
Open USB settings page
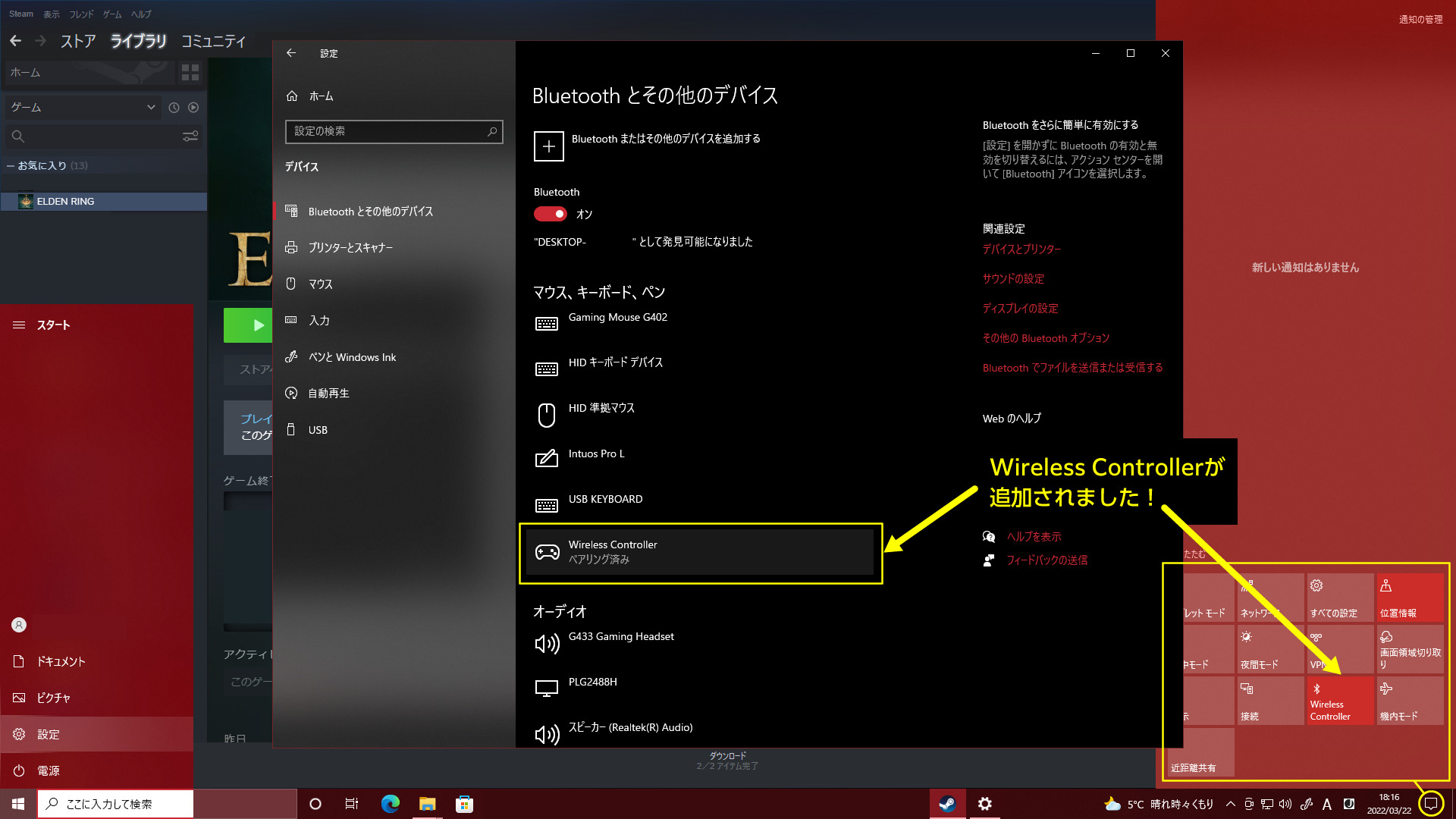(x=394, y=430)
